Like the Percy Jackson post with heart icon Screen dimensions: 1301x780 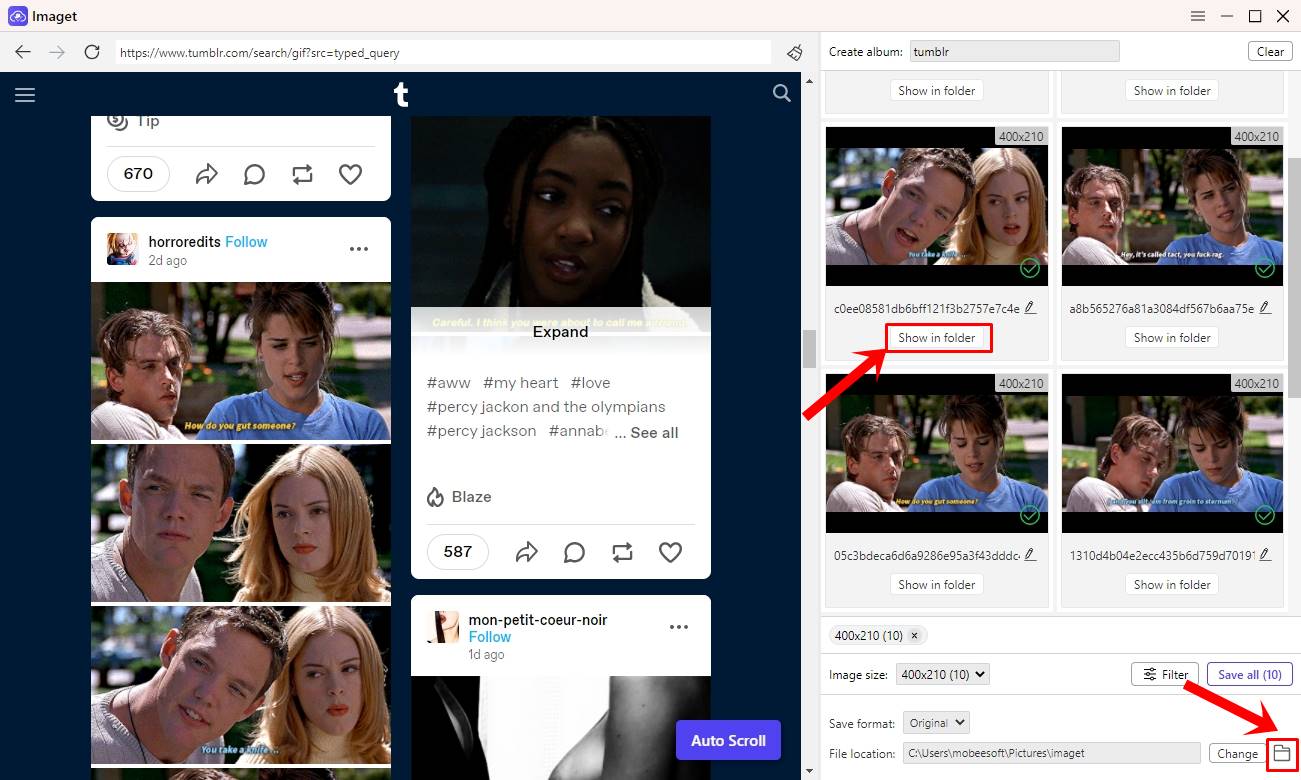click(670, 551)
